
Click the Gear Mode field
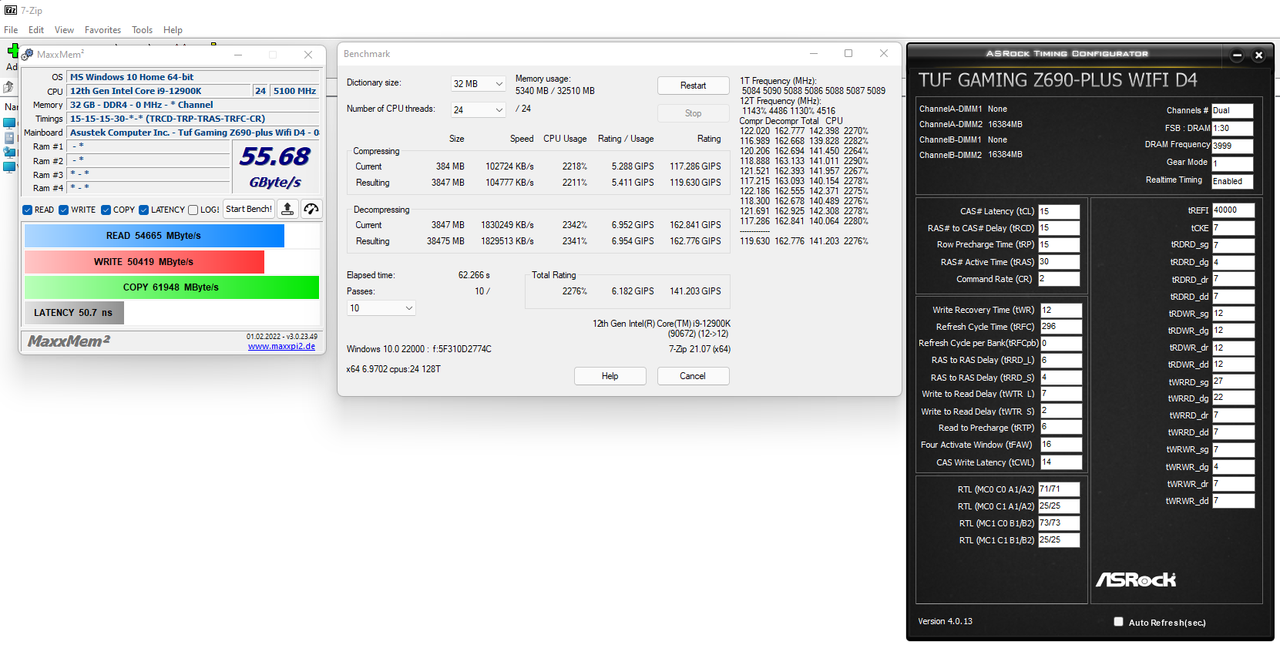point(1232,163)
